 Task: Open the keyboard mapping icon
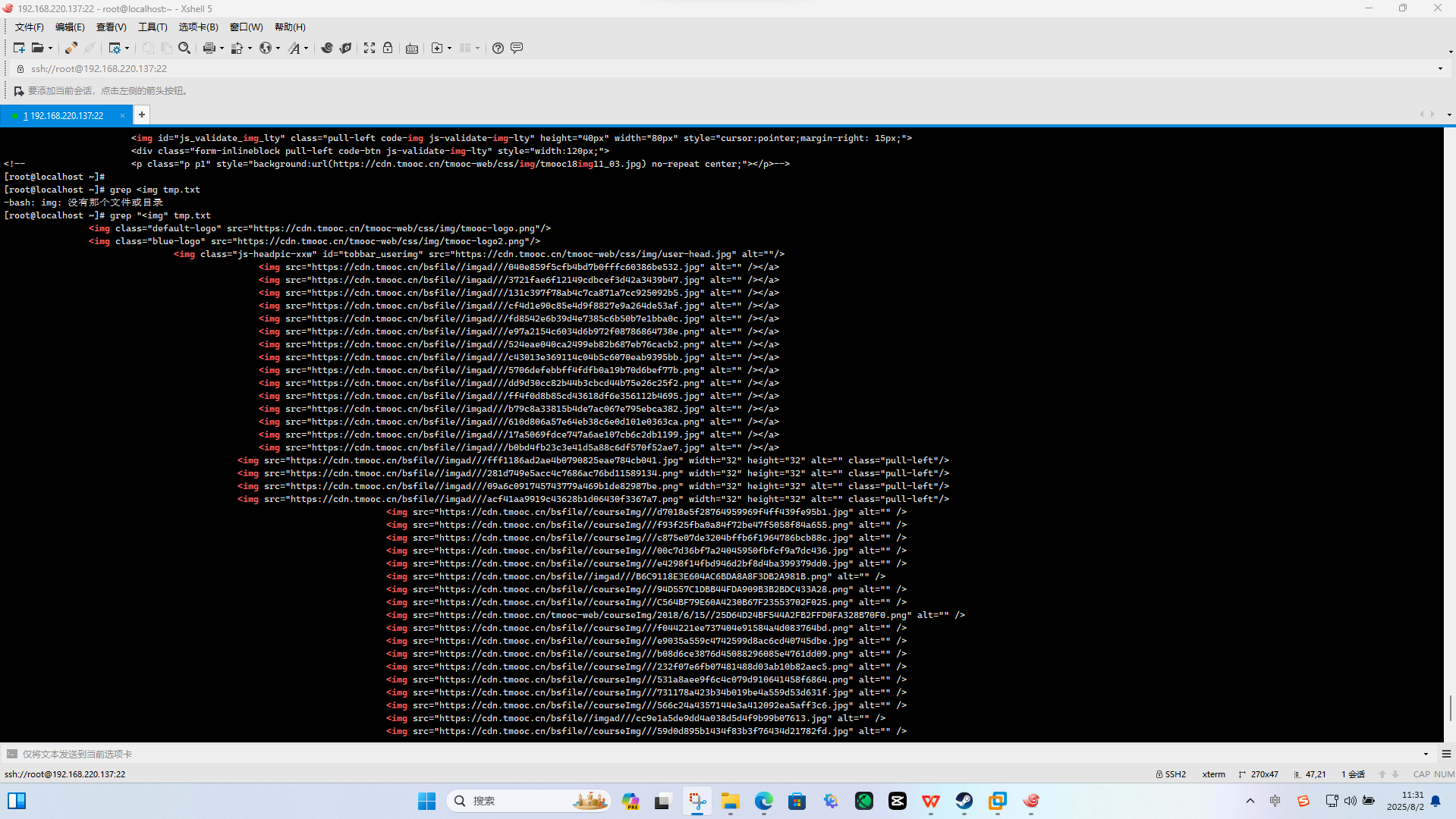point(412,48)
